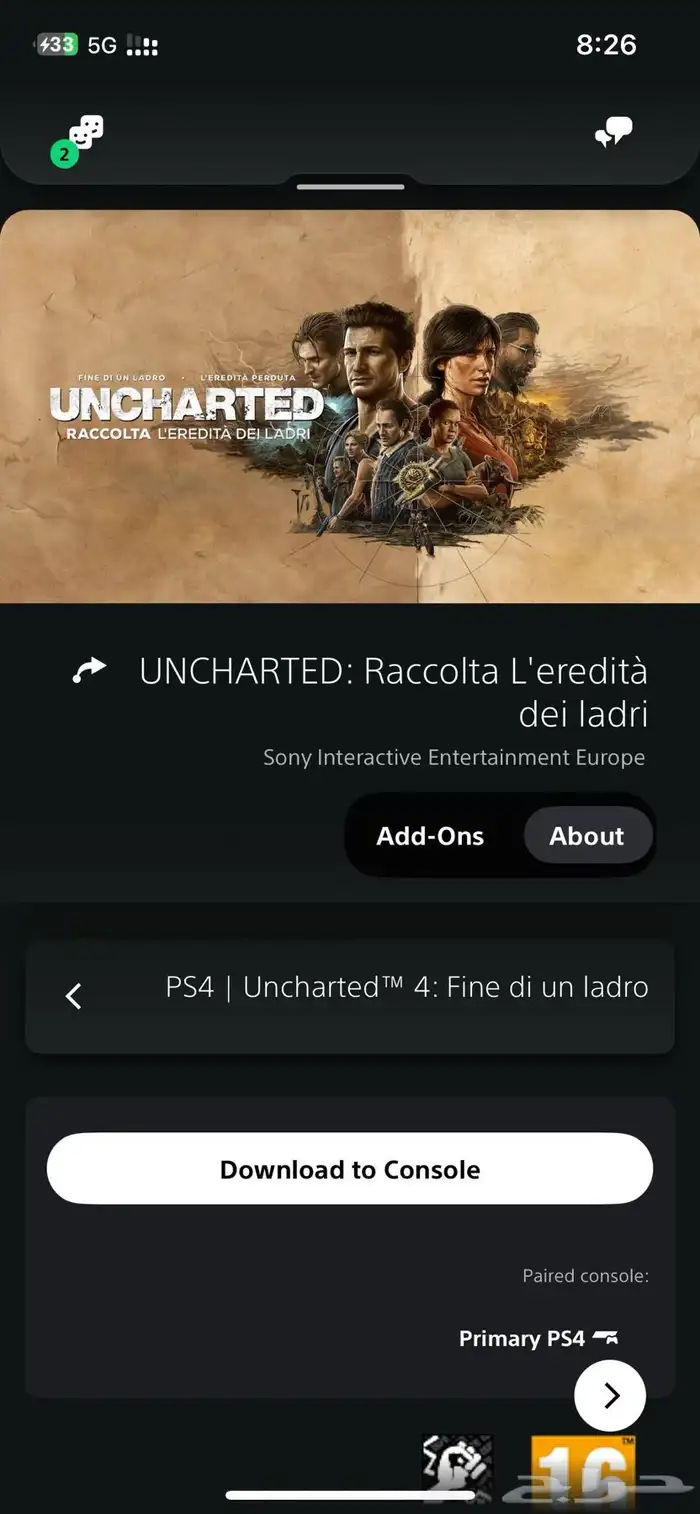Tap the violence content descriptor icon
700x1514 pixels.
458,1472
